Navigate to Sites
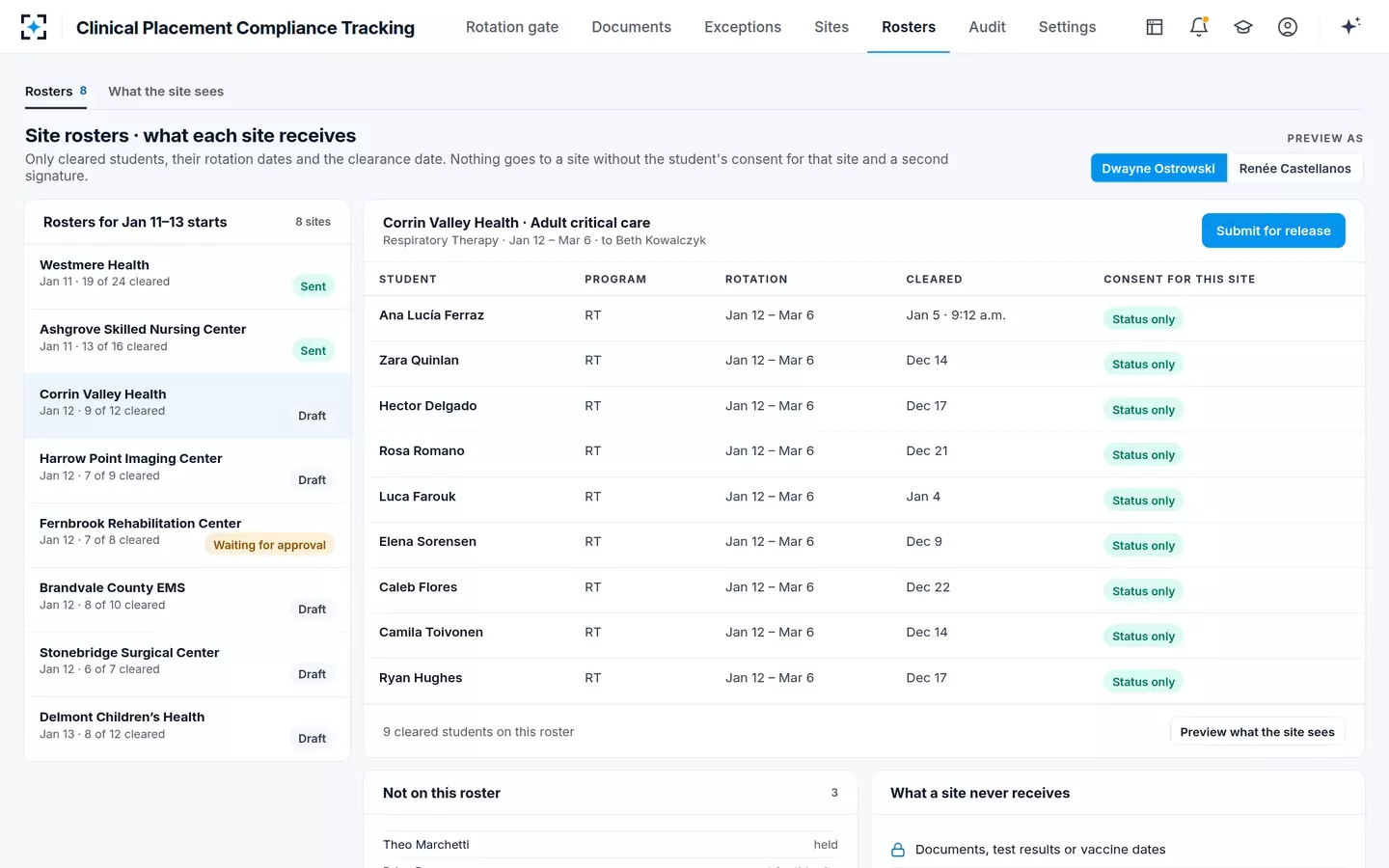The image size is (1389, 868). 831,27
